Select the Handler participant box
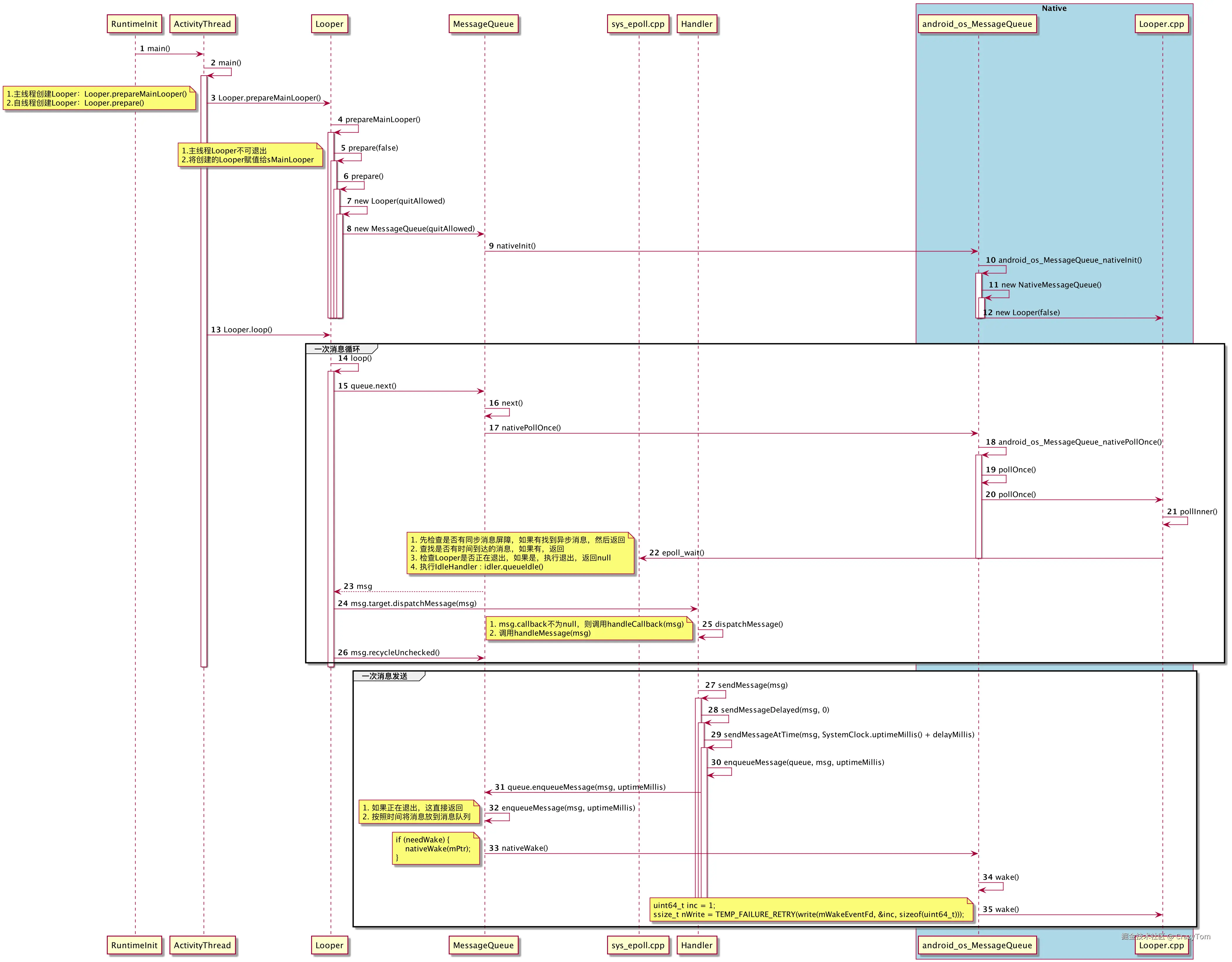Image resolution: width=1232 pixels, height=962 pixels. pos(697,24)
